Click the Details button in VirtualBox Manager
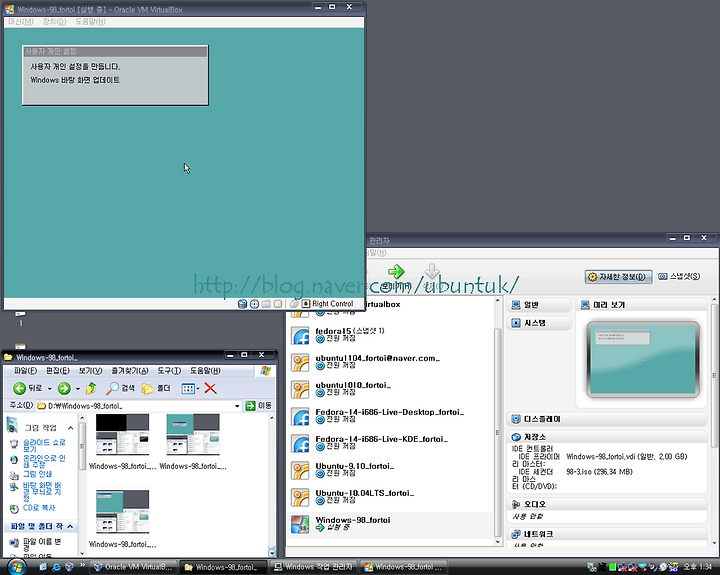Screen dimensions: 720x575 (618, 276)
